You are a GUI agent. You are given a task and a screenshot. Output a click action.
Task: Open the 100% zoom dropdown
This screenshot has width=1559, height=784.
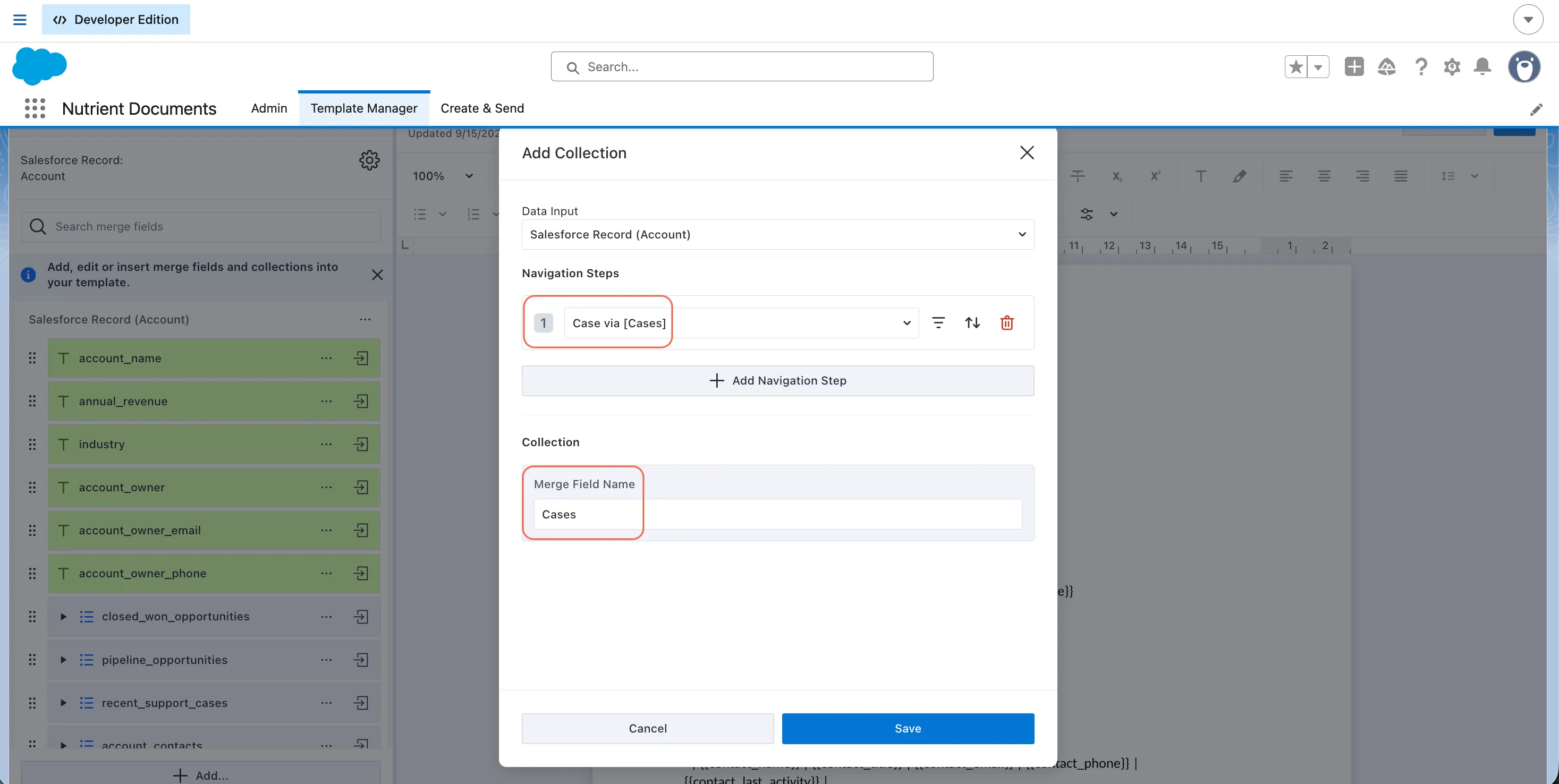click(x=443, y=176)
